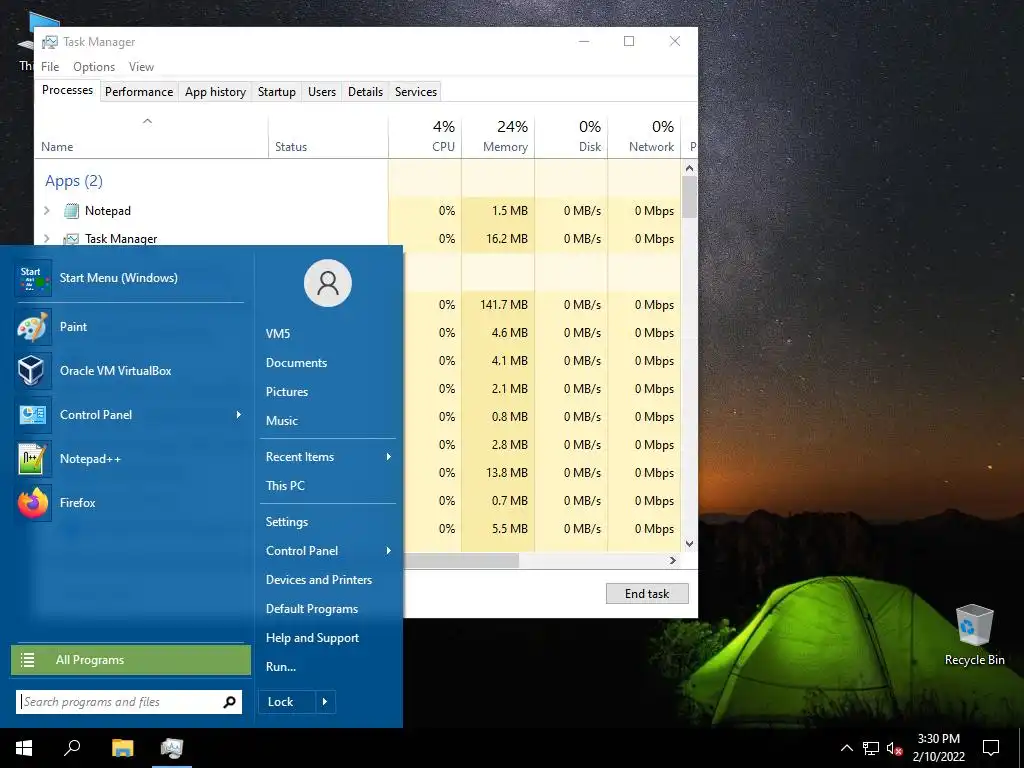
Task: Open Default Programs
Action: tap(312, 609)
